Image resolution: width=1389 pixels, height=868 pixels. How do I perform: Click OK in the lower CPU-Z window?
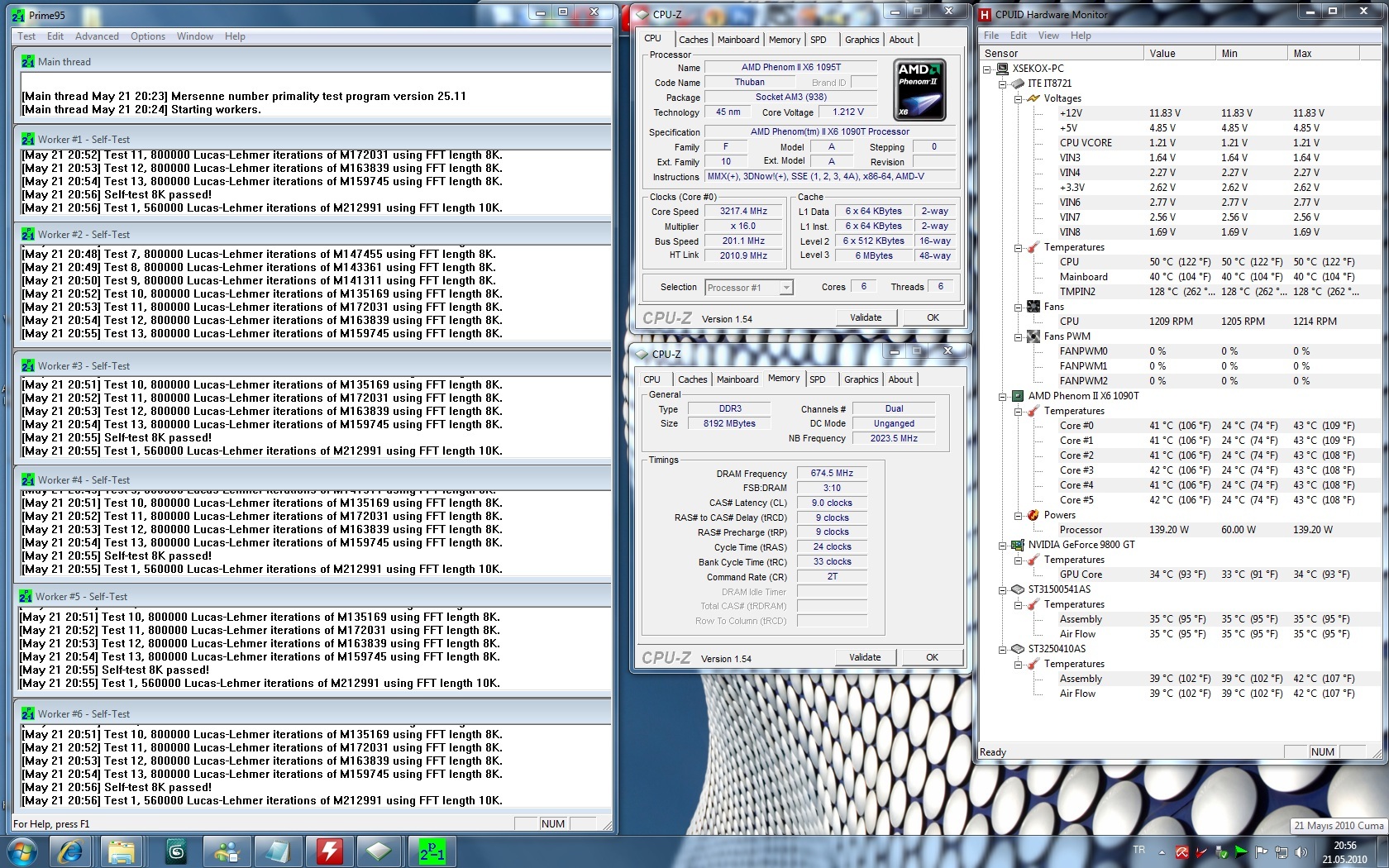[932, 657]
